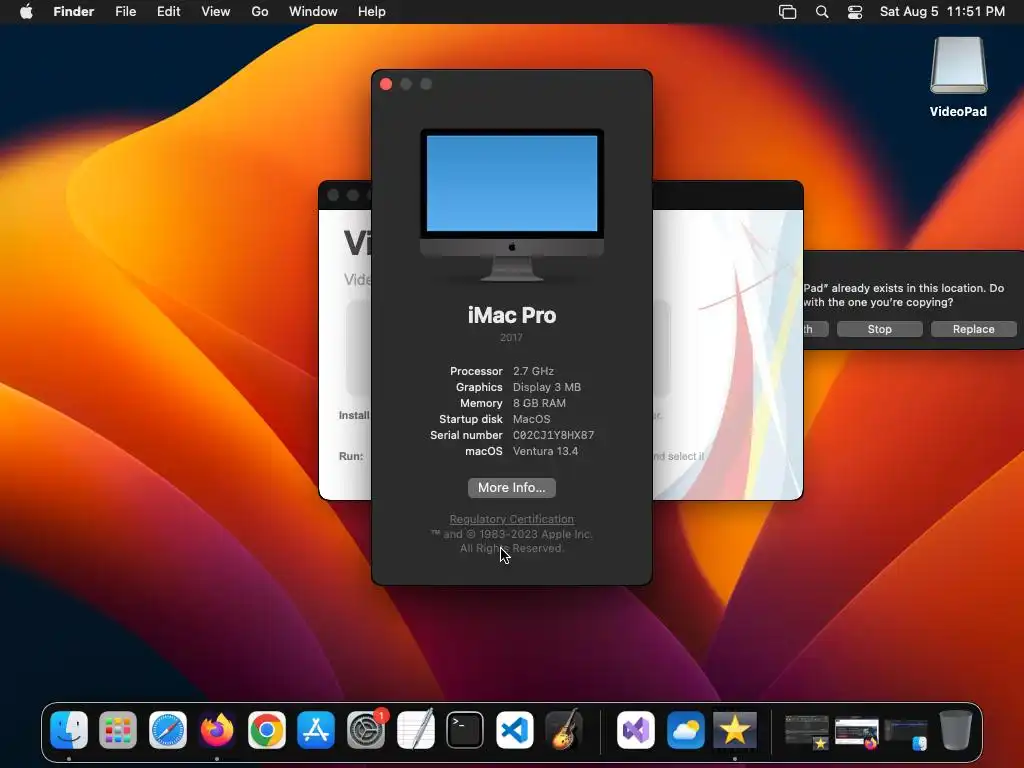This screenshot has width=1024, height=768.
Task: Open the View menu
Action: (x=216, y=12)
